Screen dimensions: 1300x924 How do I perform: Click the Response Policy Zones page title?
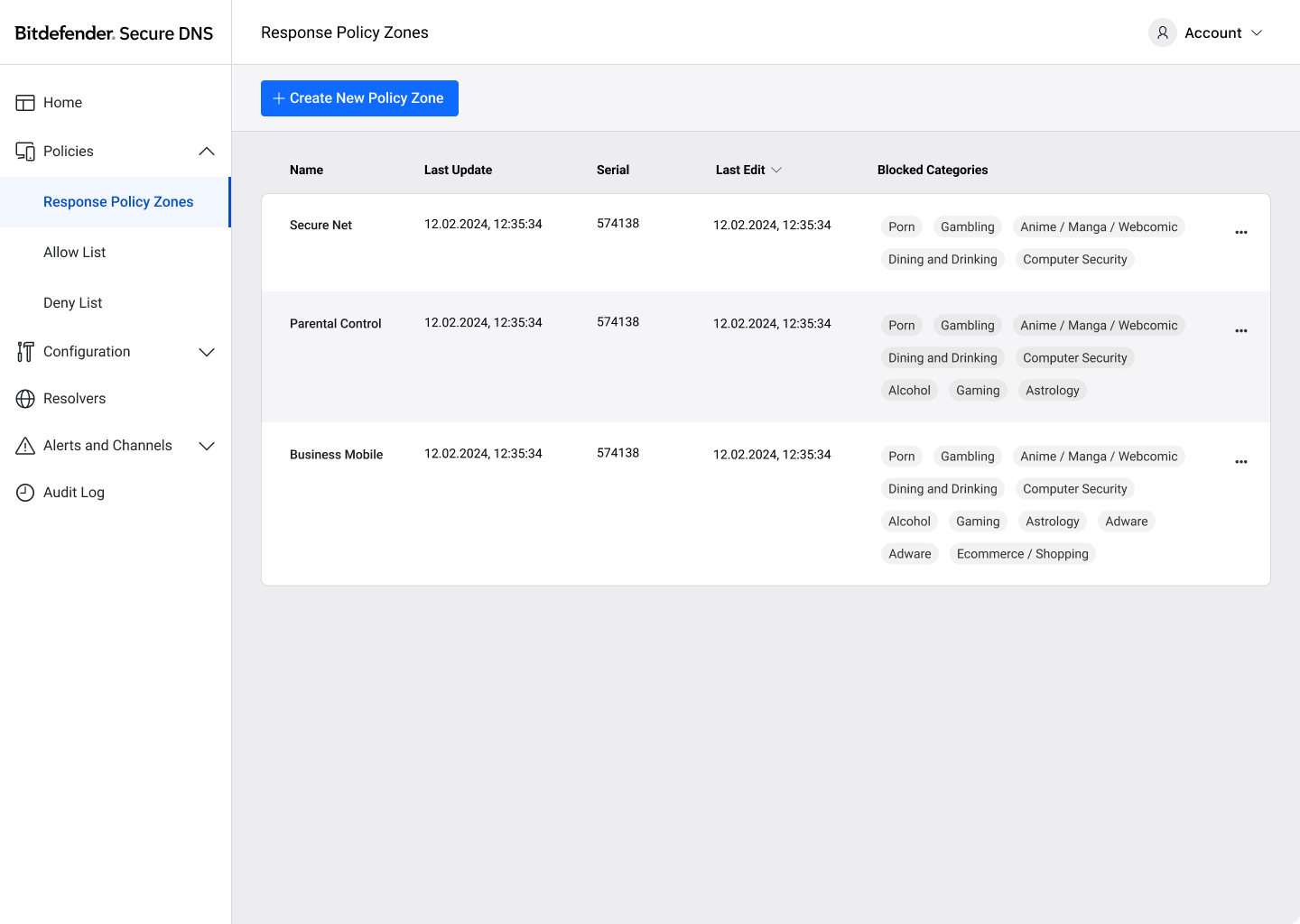pos(345,32)
